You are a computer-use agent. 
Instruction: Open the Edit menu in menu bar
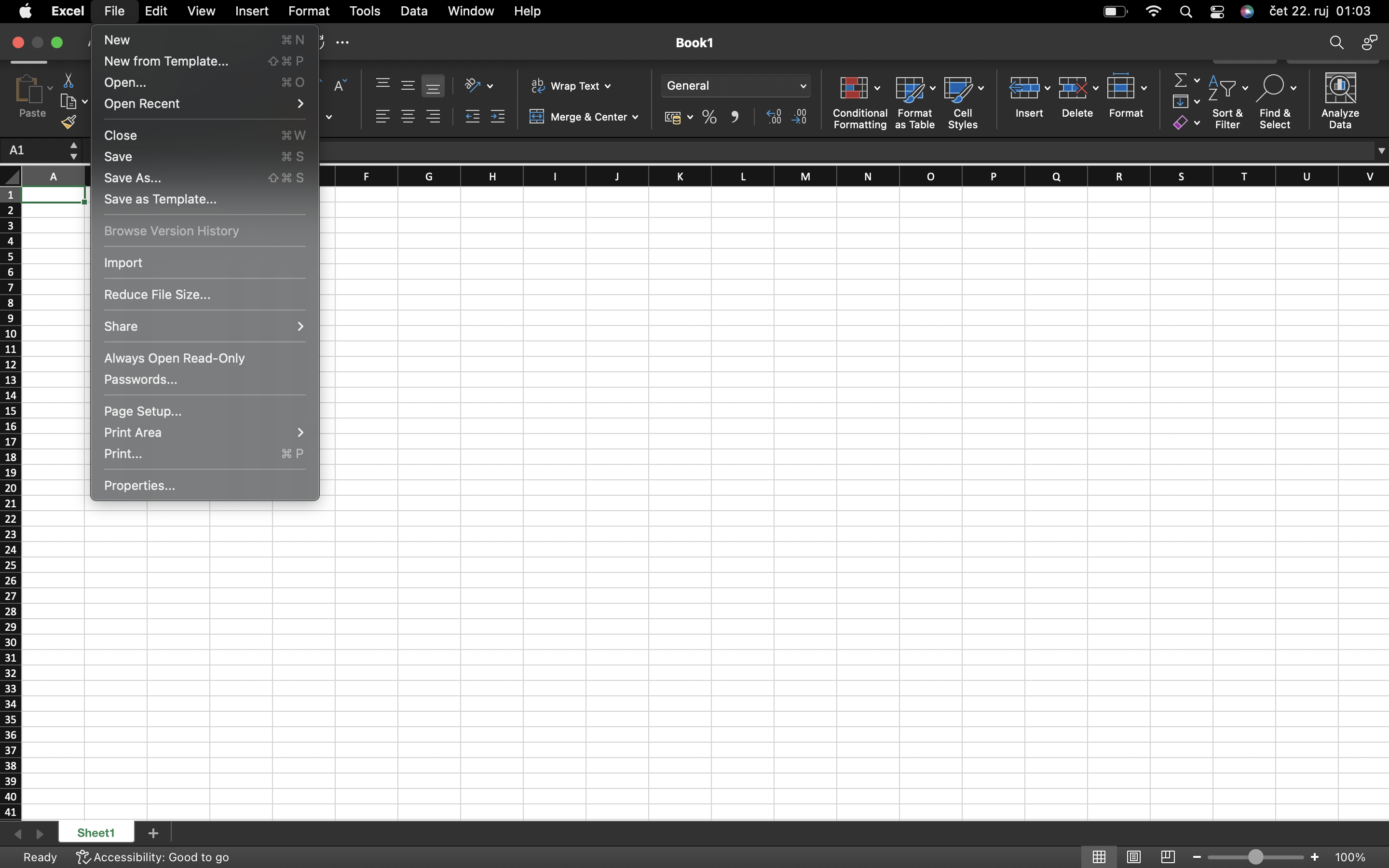(x=156, y=11)
